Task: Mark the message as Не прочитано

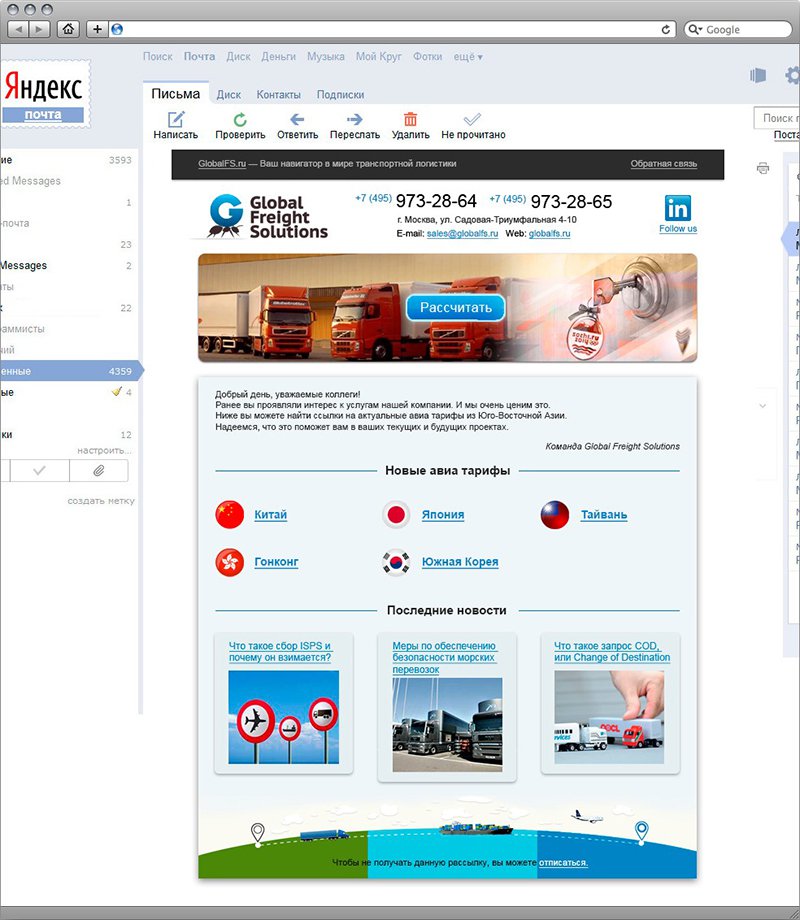Action: point(473,119)
